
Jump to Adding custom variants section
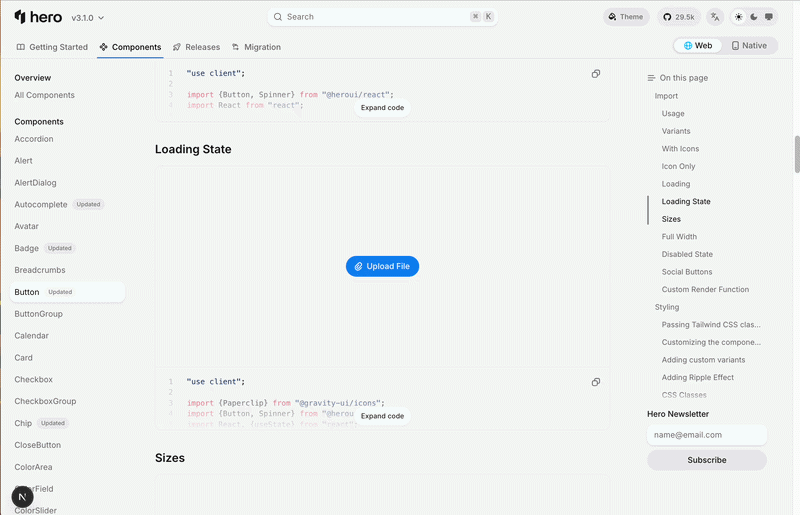(x=703, y=360)
